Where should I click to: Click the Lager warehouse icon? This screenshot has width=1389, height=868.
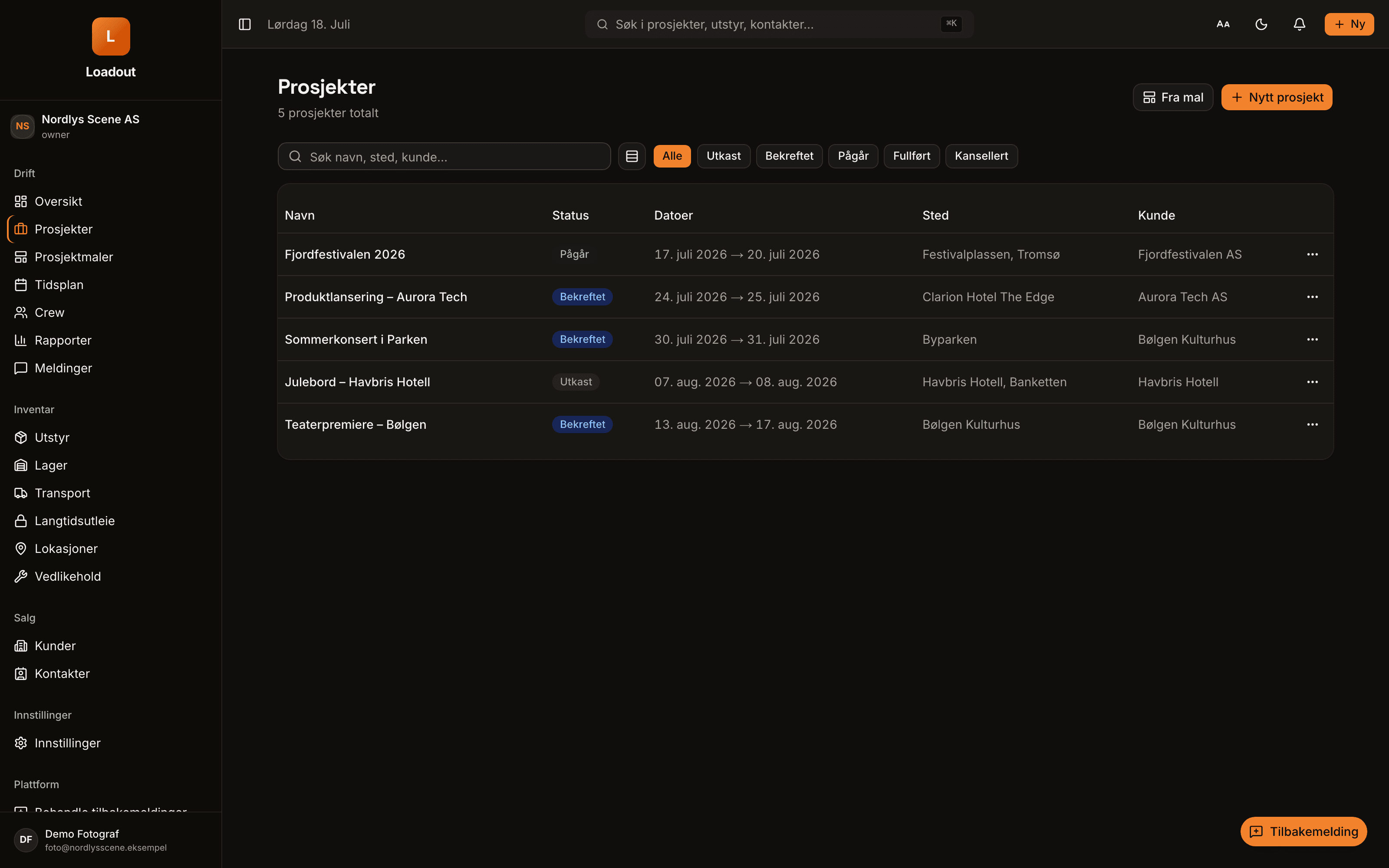21,465
